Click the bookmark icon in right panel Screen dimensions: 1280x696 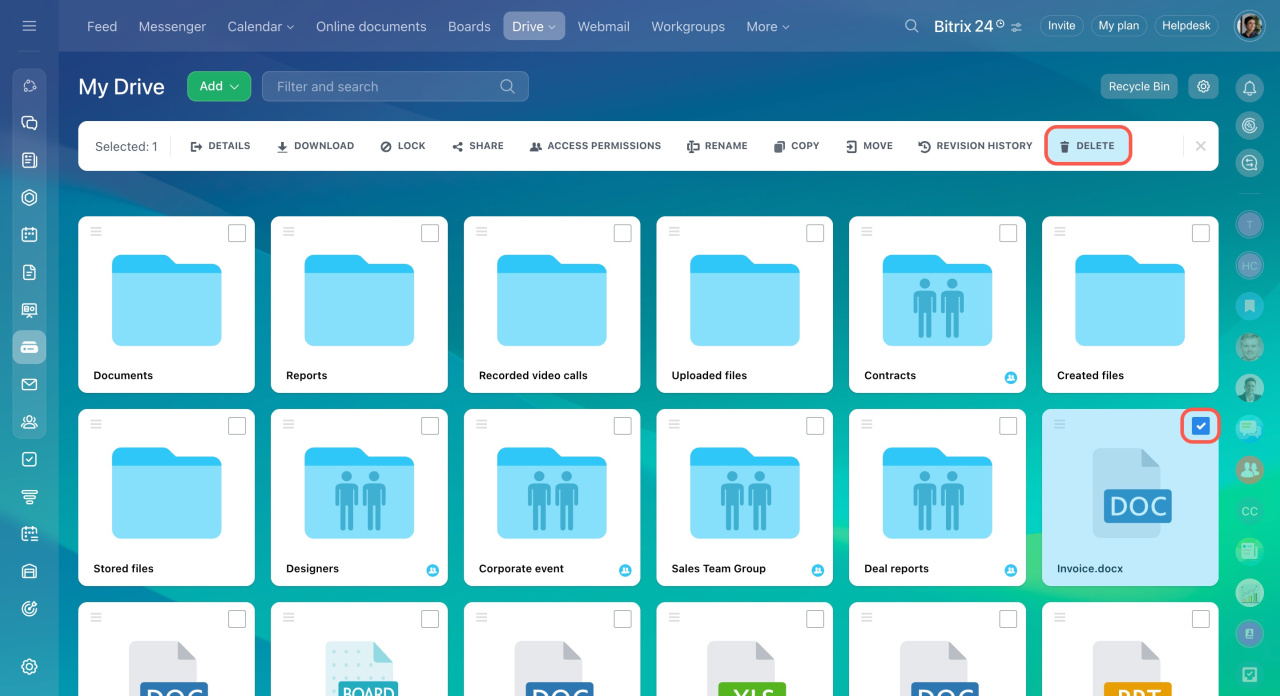pyautogui.click(x=1249, y=304)
